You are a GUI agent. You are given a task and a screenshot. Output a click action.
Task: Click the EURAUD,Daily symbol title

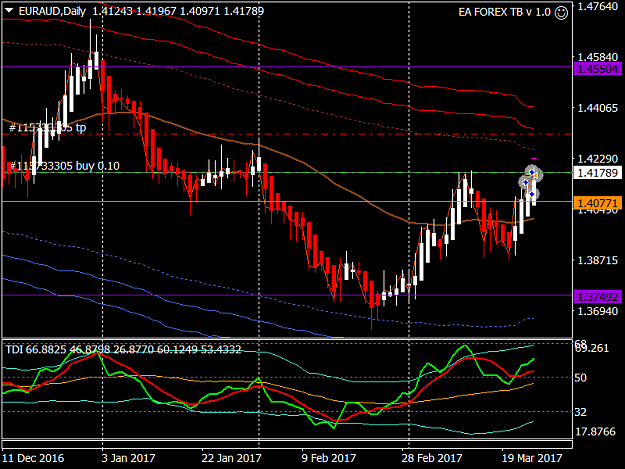click(52, 12)
